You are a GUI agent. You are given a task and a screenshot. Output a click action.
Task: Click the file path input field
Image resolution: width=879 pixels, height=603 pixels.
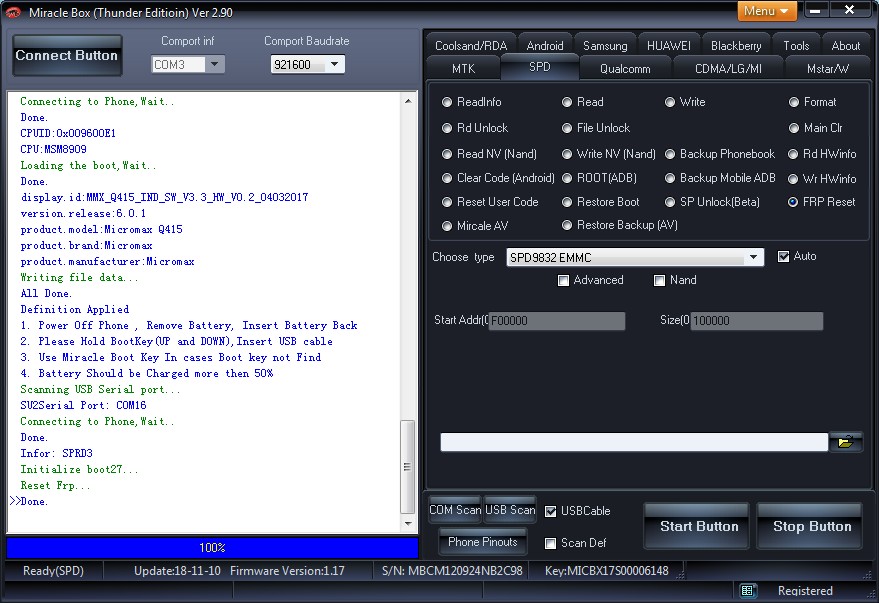tap(634, 442)
